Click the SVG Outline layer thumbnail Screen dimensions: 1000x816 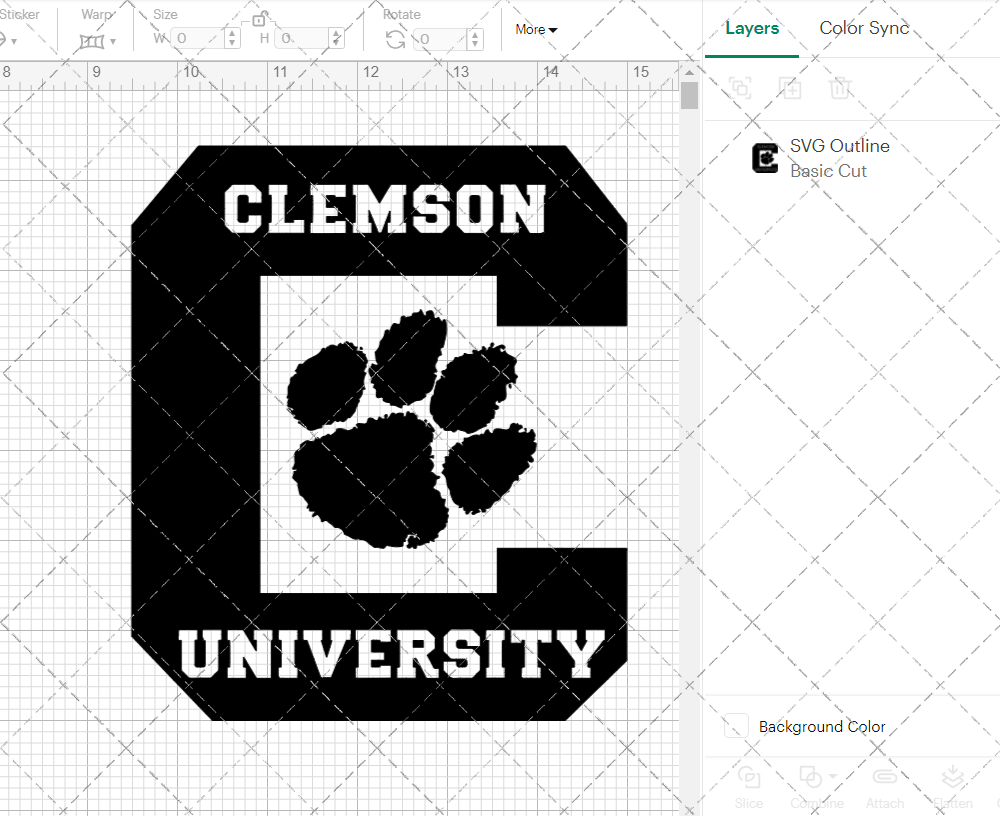click(x=764, y=157)
